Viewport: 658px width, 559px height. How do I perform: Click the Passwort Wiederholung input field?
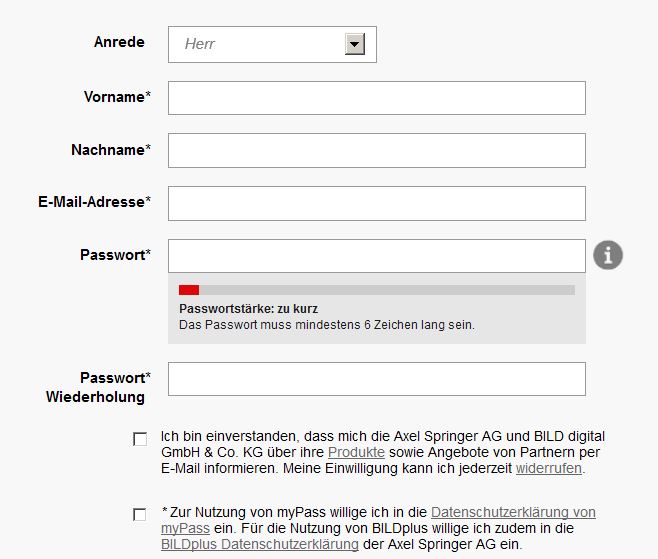coord(377,379)
